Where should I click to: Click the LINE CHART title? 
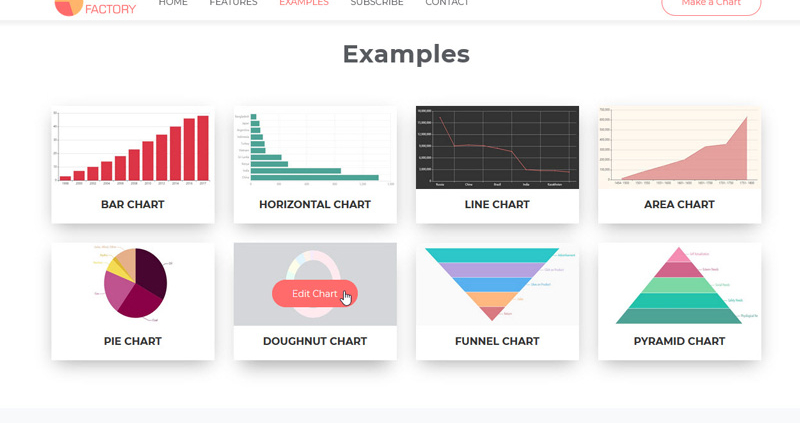point(497,205)
